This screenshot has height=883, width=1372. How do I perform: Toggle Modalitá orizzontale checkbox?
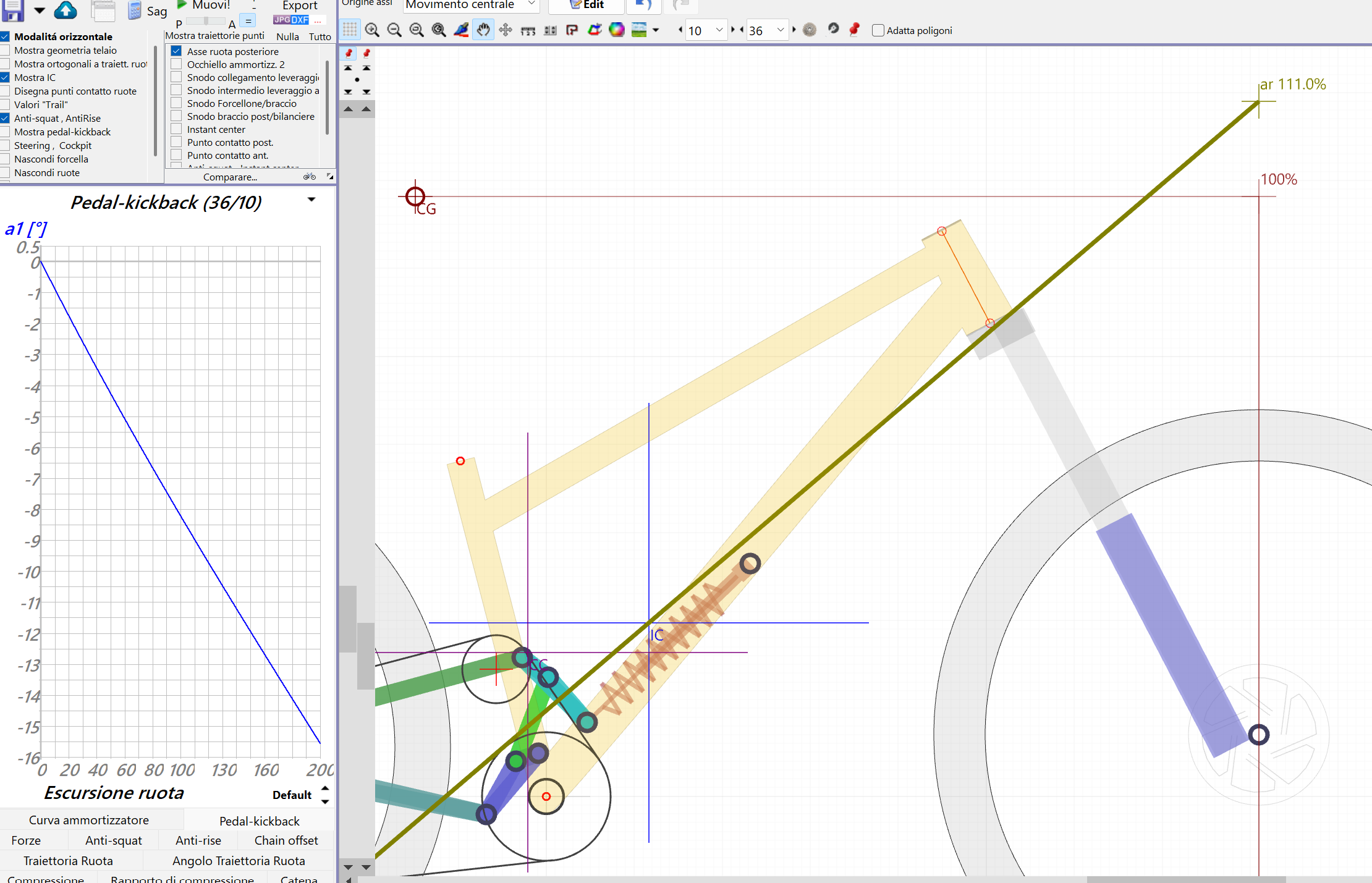(5, 36)
